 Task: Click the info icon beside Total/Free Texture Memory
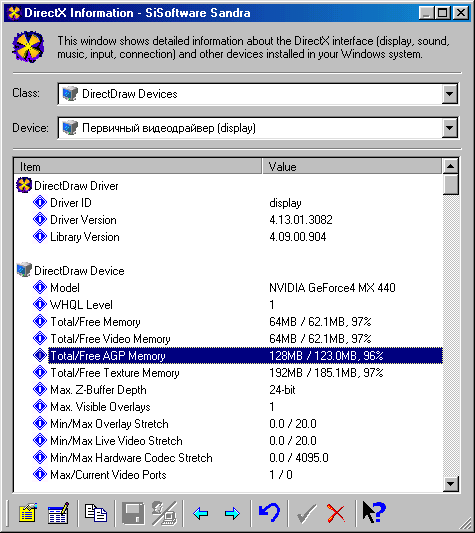40,372
